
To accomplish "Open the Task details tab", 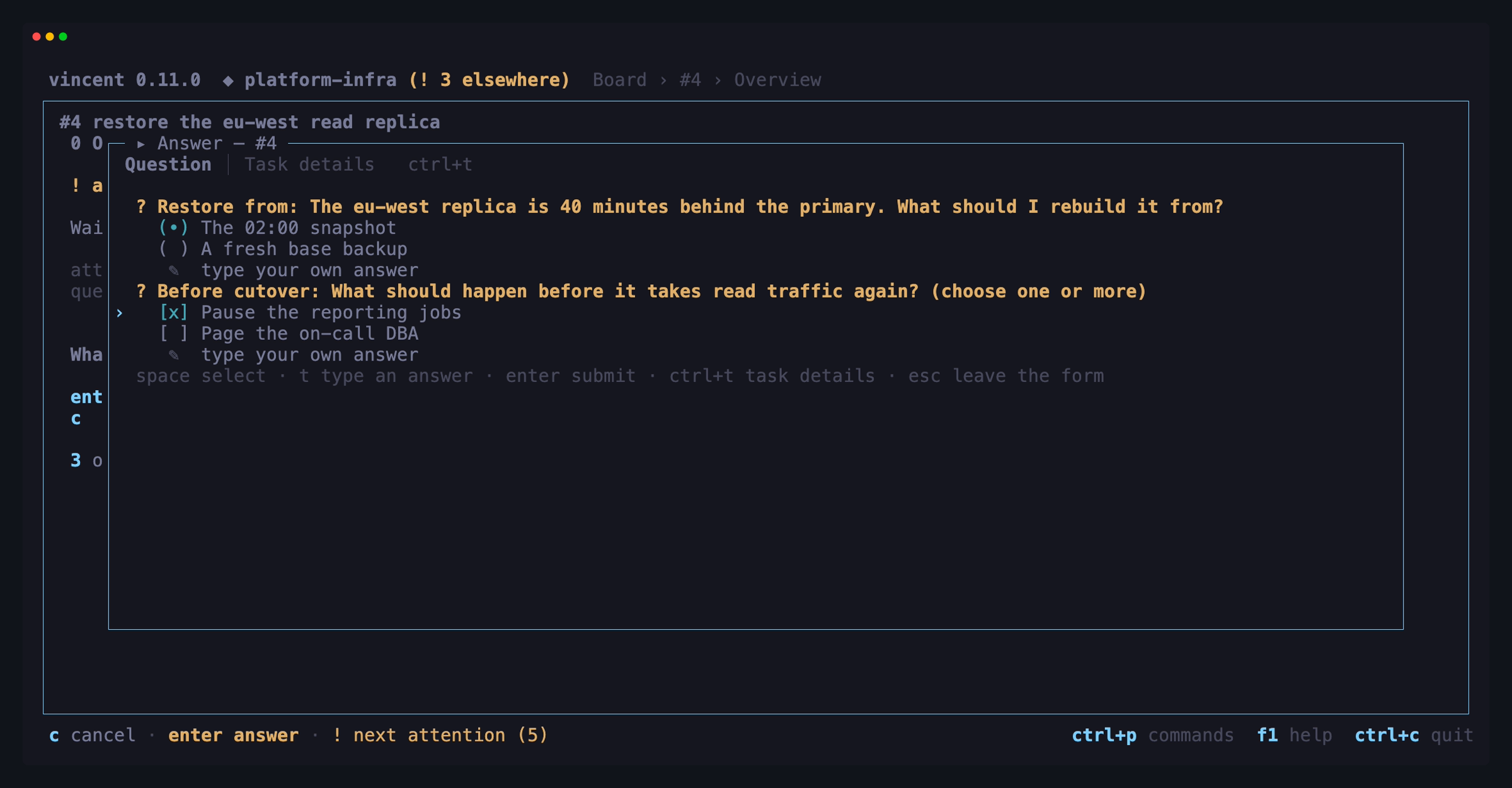I will (309, 165).
